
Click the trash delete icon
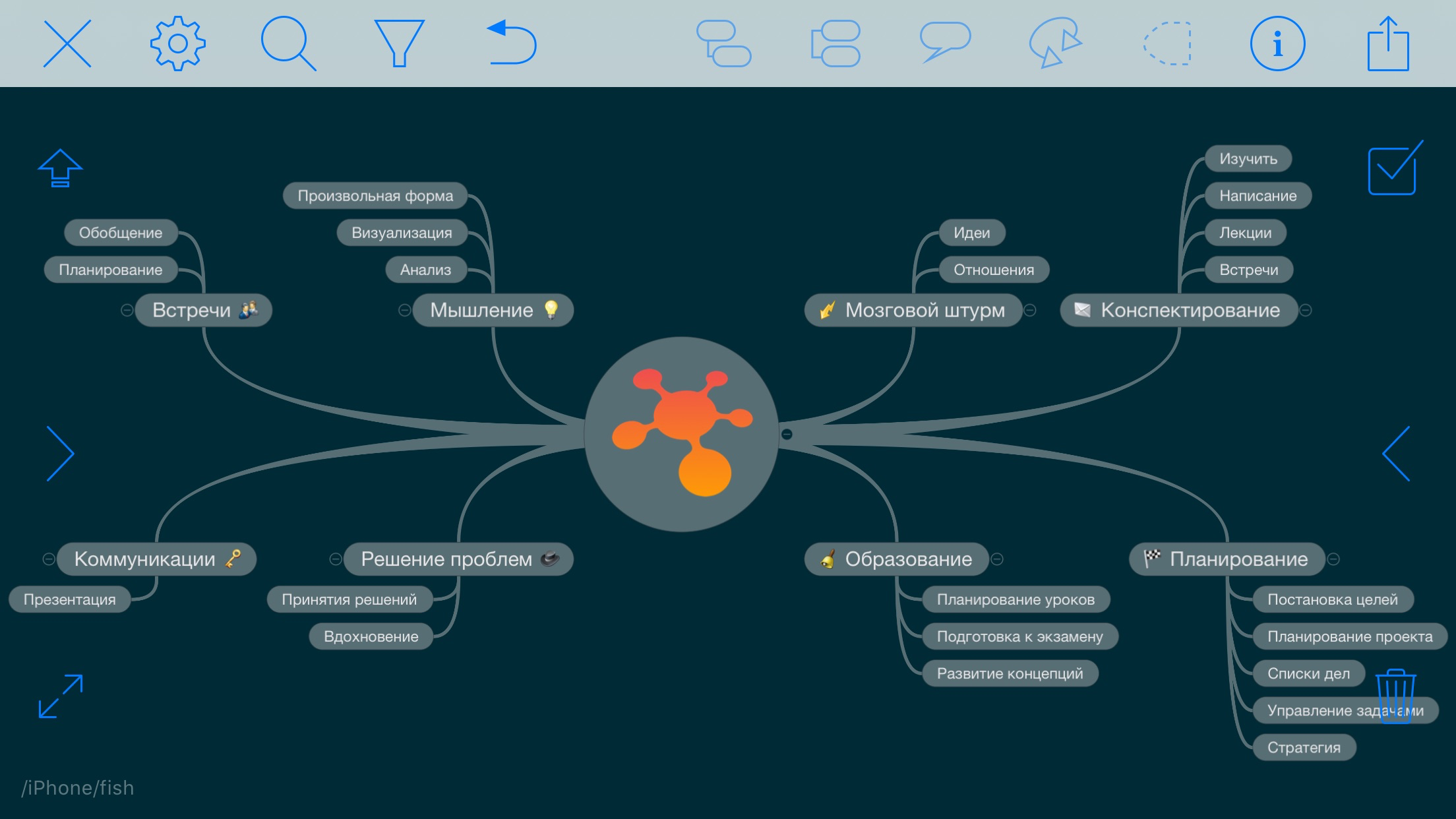[1395, 696]
